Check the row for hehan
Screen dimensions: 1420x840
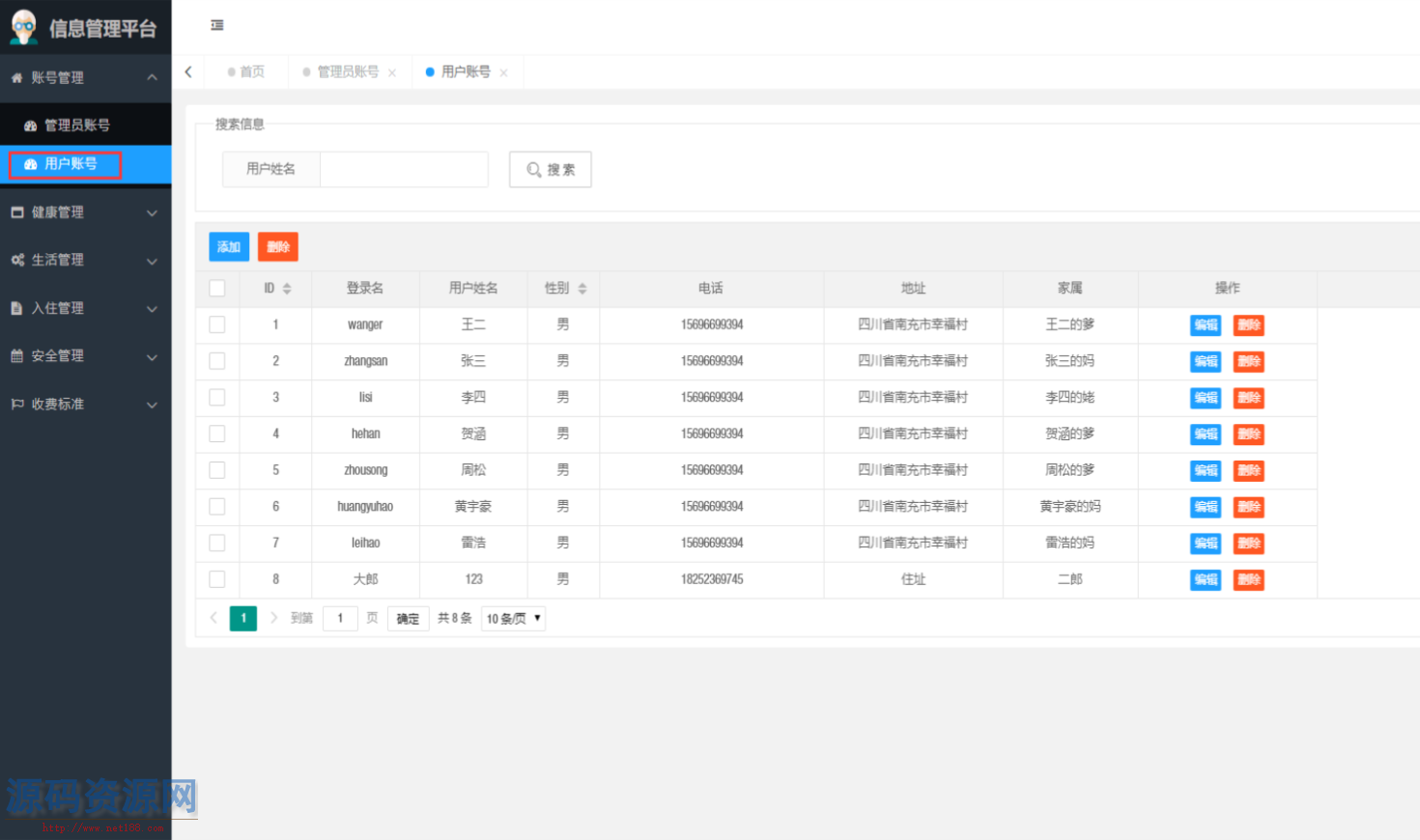click(217, 434)
